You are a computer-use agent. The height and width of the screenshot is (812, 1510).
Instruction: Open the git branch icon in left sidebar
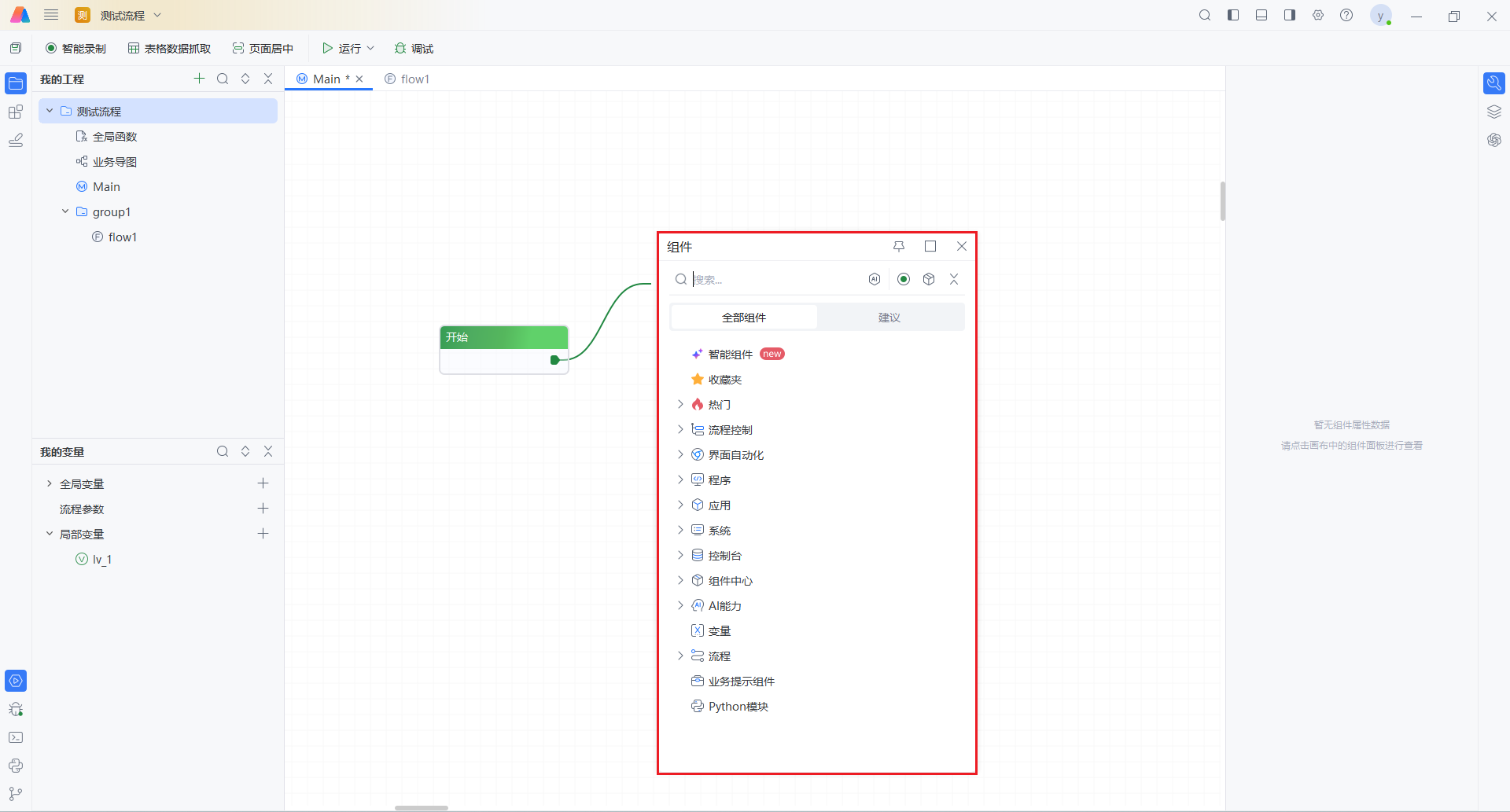point(16,794)
